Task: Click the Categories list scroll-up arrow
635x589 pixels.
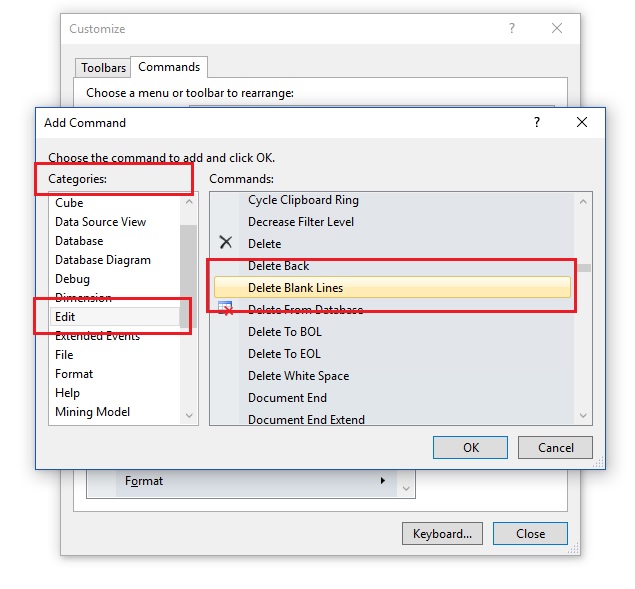Action: pos(189,201)
